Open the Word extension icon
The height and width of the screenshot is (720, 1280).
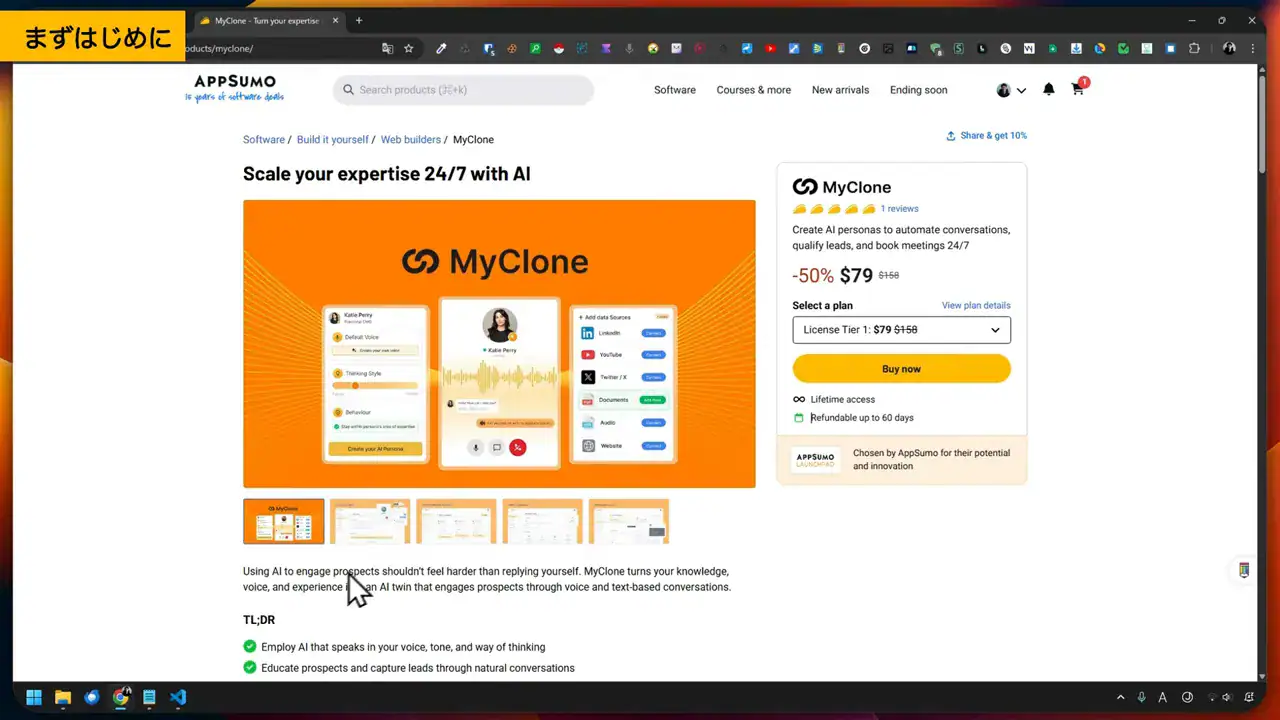tap(1029, 48)
